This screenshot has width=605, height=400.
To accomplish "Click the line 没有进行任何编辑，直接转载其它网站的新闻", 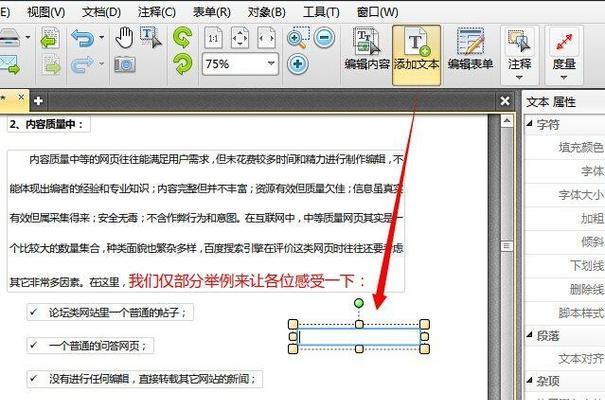I will (149, 379).
